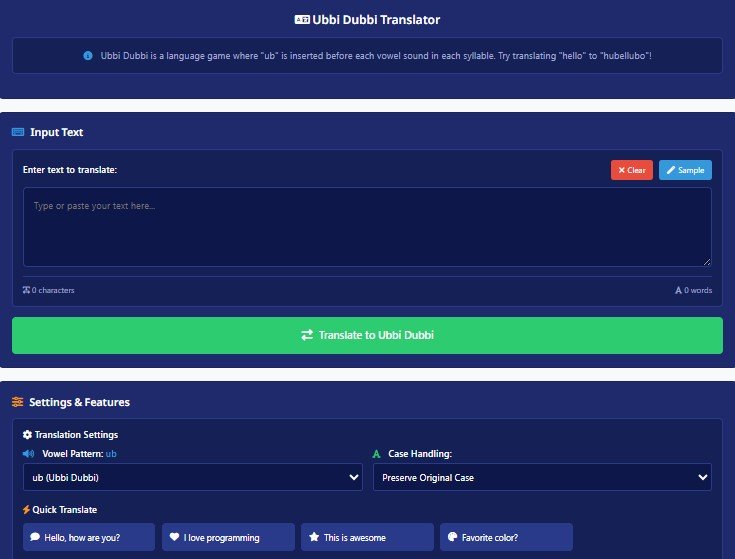Screen dimensions: 735x559
Task: Click the swap arrows icon on Translate button
Action: pos(307,335)
